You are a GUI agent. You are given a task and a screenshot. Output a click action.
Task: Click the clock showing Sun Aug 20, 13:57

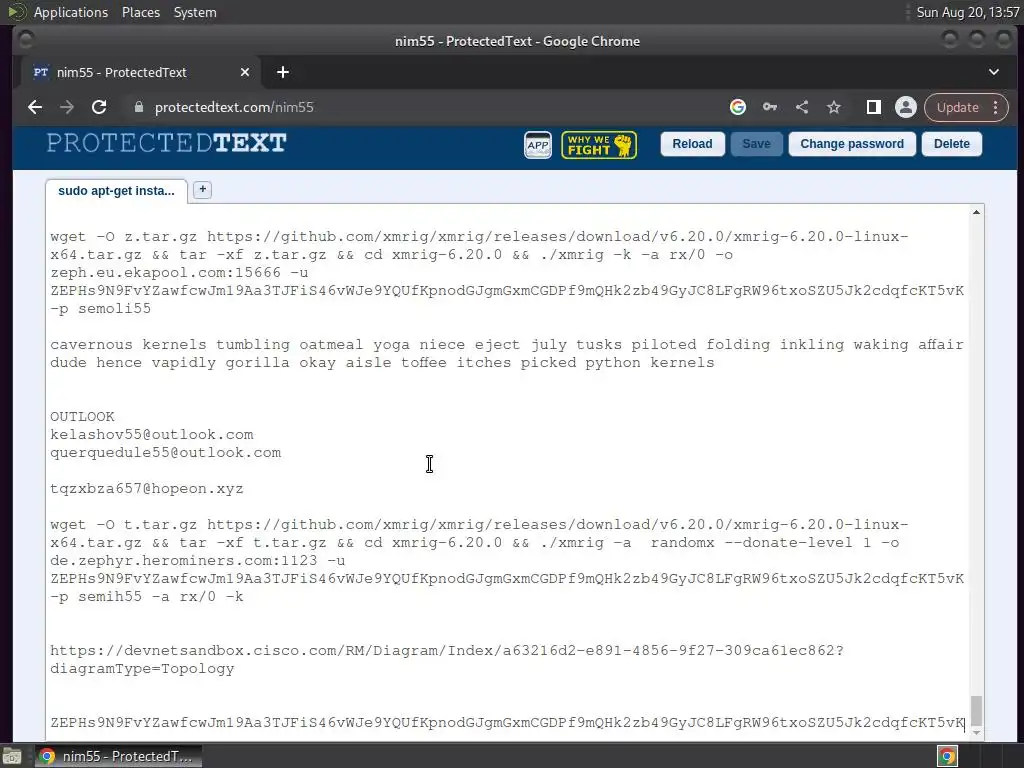click(968, 12)
